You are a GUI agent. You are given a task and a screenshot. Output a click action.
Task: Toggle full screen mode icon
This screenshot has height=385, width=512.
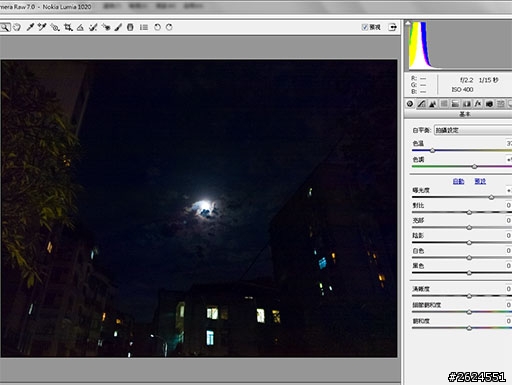[393, 27]
